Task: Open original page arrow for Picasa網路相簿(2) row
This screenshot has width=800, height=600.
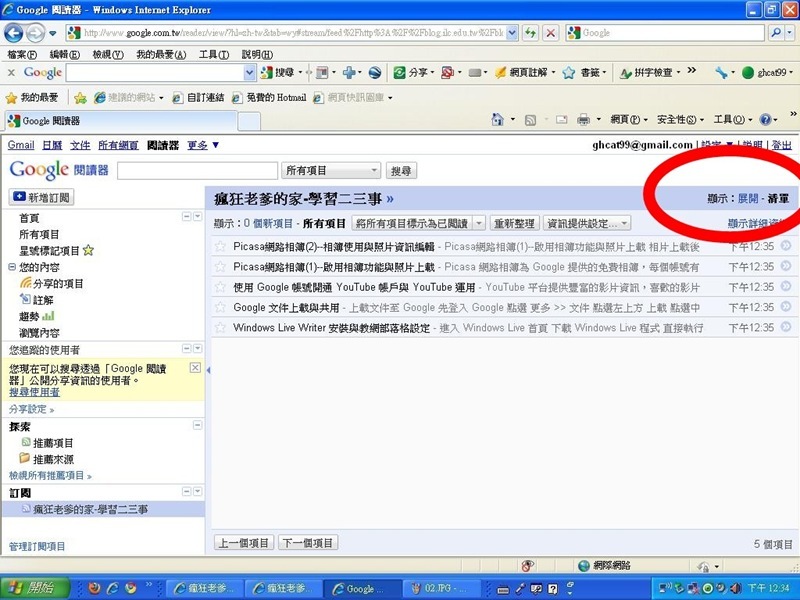Action: coord(786,246)
